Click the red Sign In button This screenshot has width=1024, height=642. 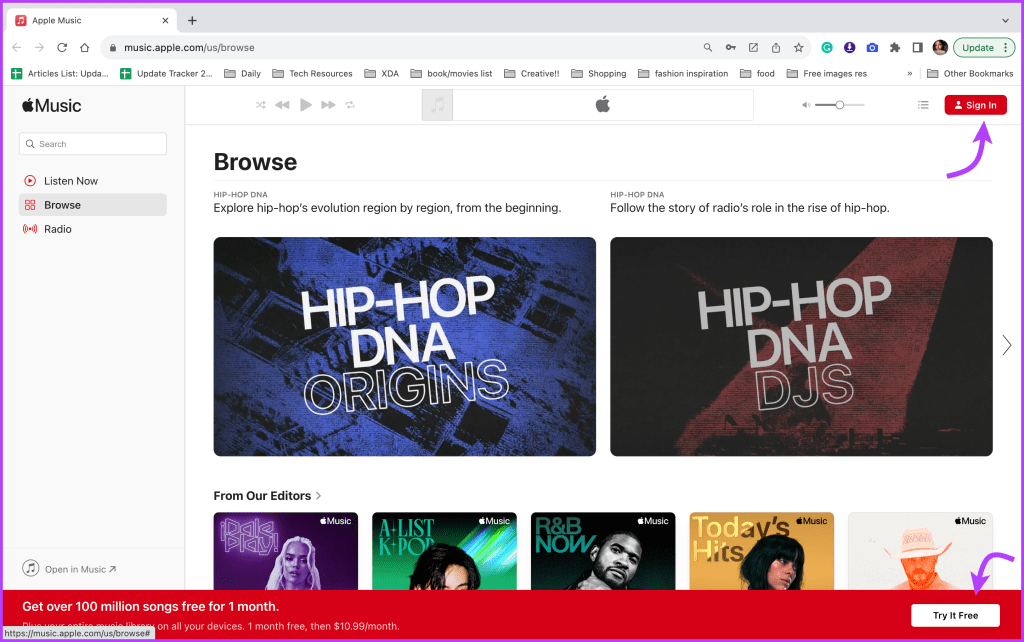click(975, 105)
